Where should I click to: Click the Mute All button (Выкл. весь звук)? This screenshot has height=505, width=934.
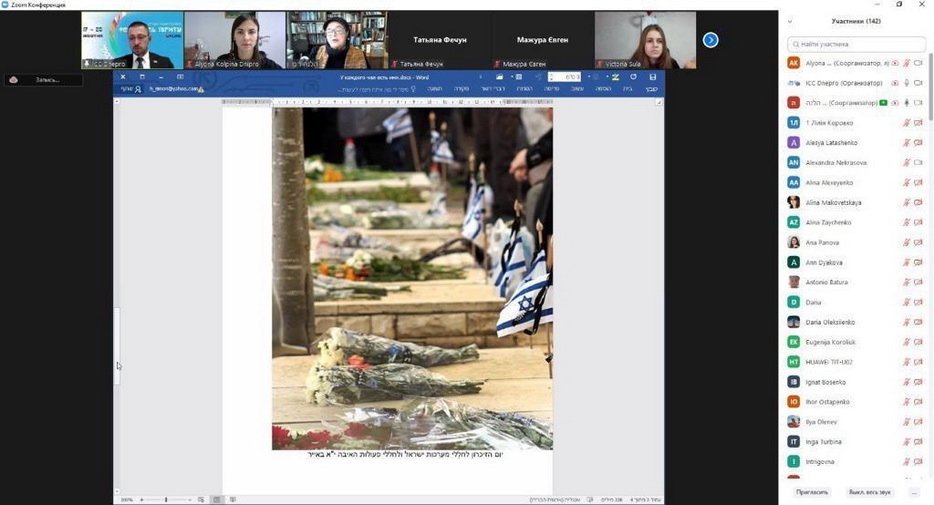click(869, 492)
